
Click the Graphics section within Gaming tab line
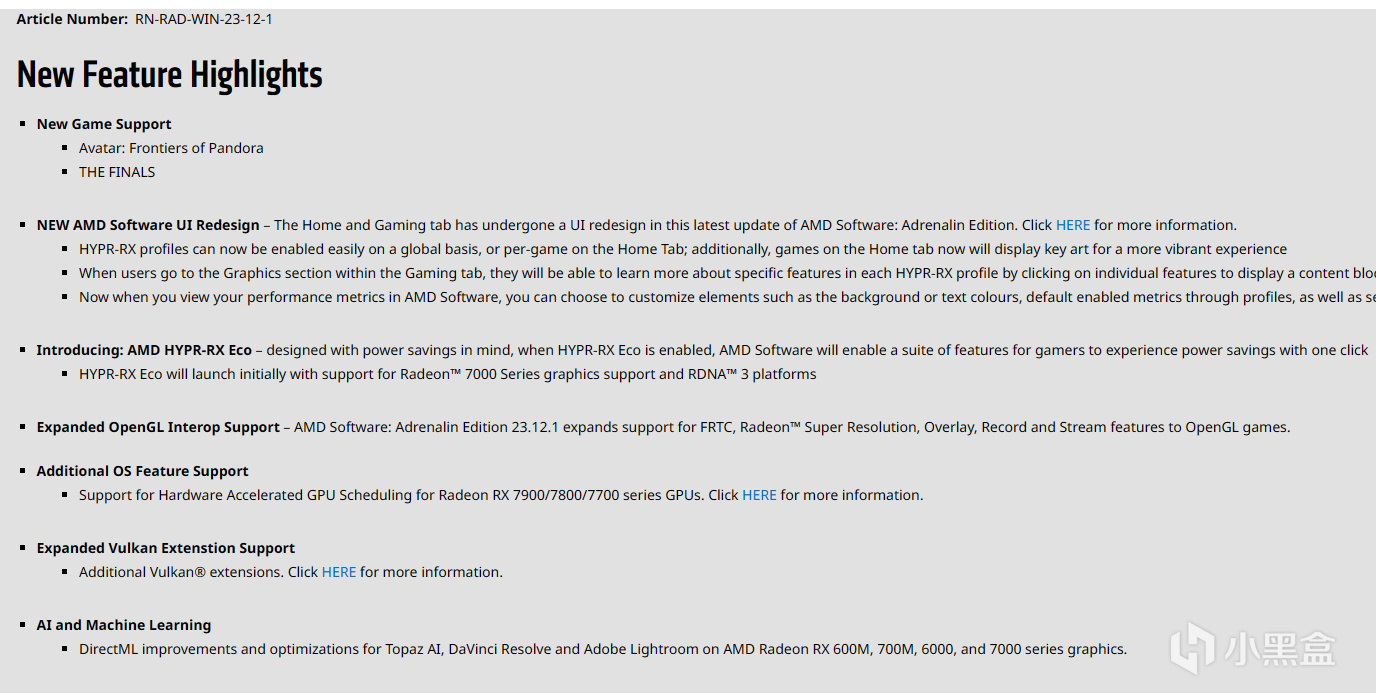[727, 273]
